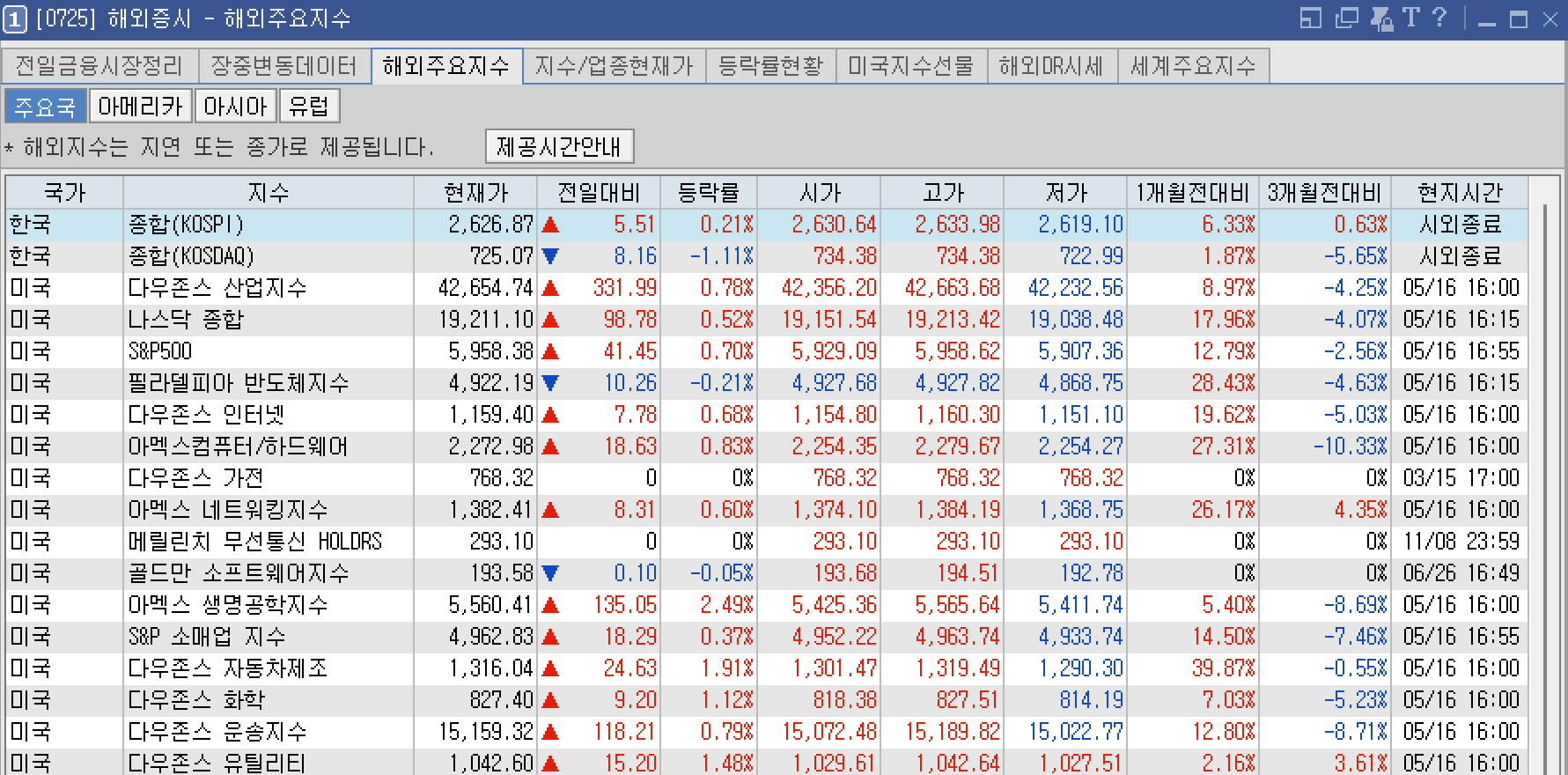The image size is (1568, 775).
Task: Select the 다우존스 자동차제조 row
Action: coord(767,668)
